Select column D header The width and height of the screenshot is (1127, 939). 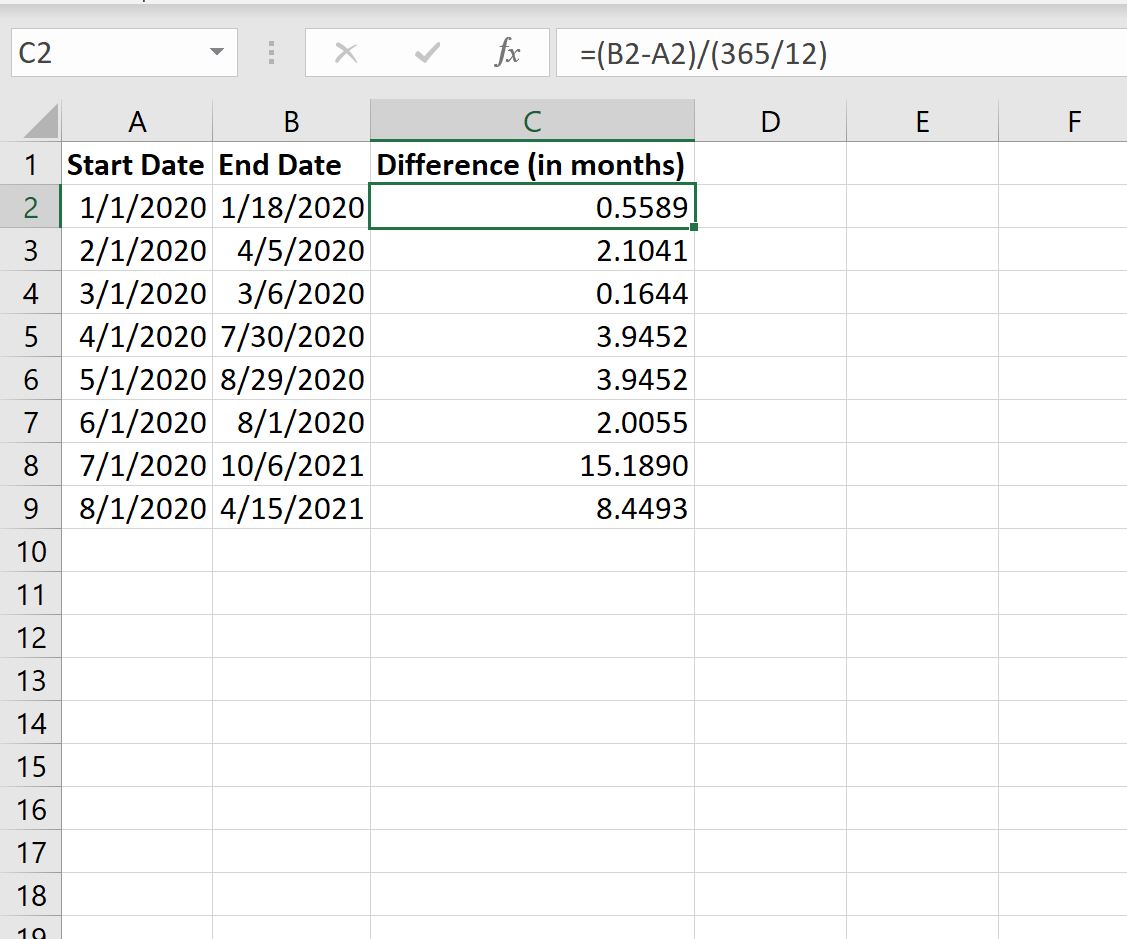click(x=769, y=122)
